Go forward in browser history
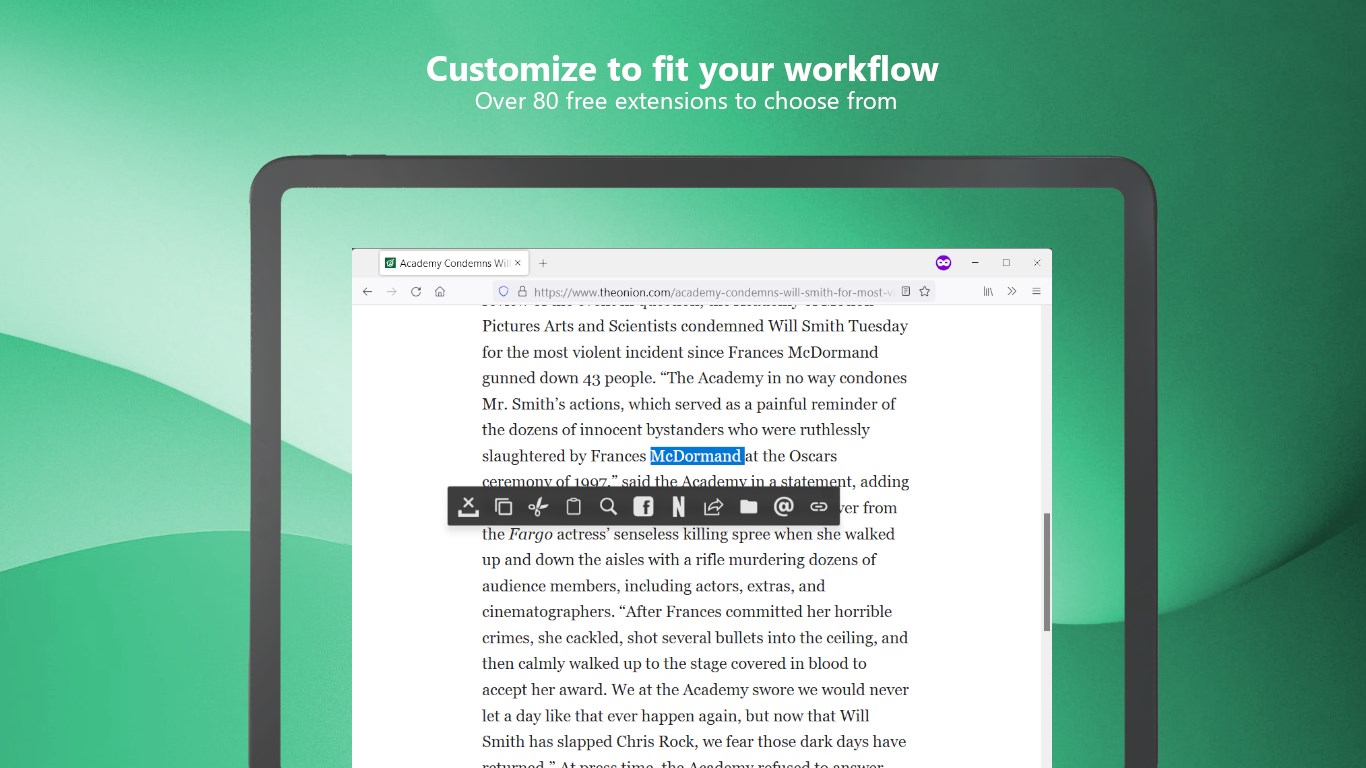1366x768 pixels. coord(391,291)
